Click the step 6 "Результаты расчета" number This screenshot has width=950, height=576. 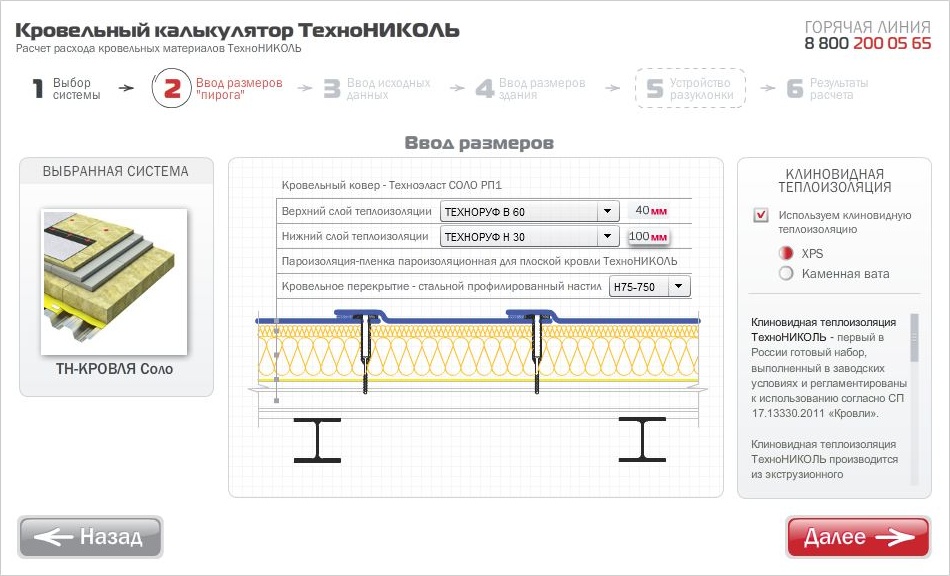tap(795, 89)
